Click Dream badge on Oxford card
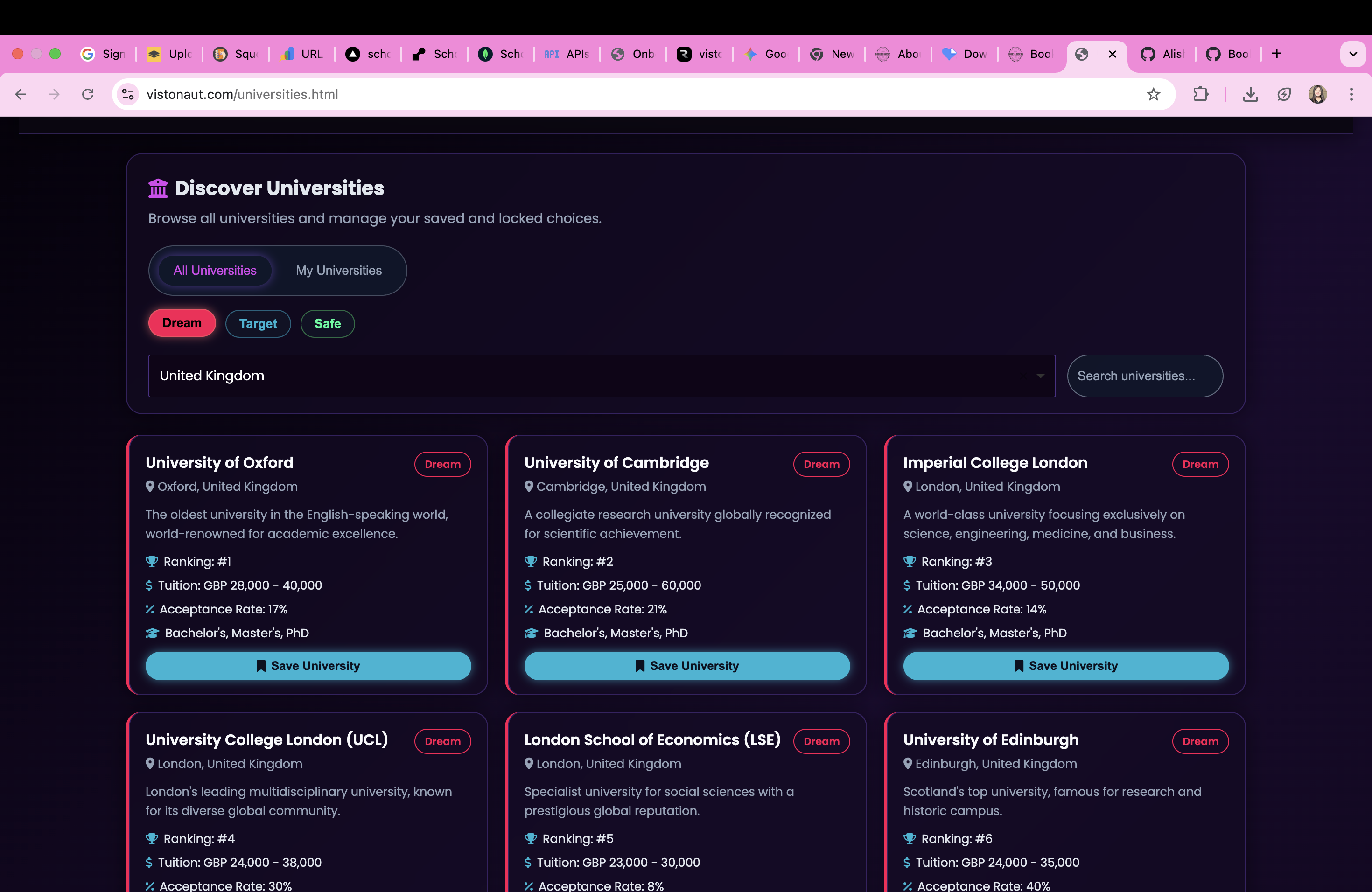Viewport: 1372px width, 892px height. (443, 464)
